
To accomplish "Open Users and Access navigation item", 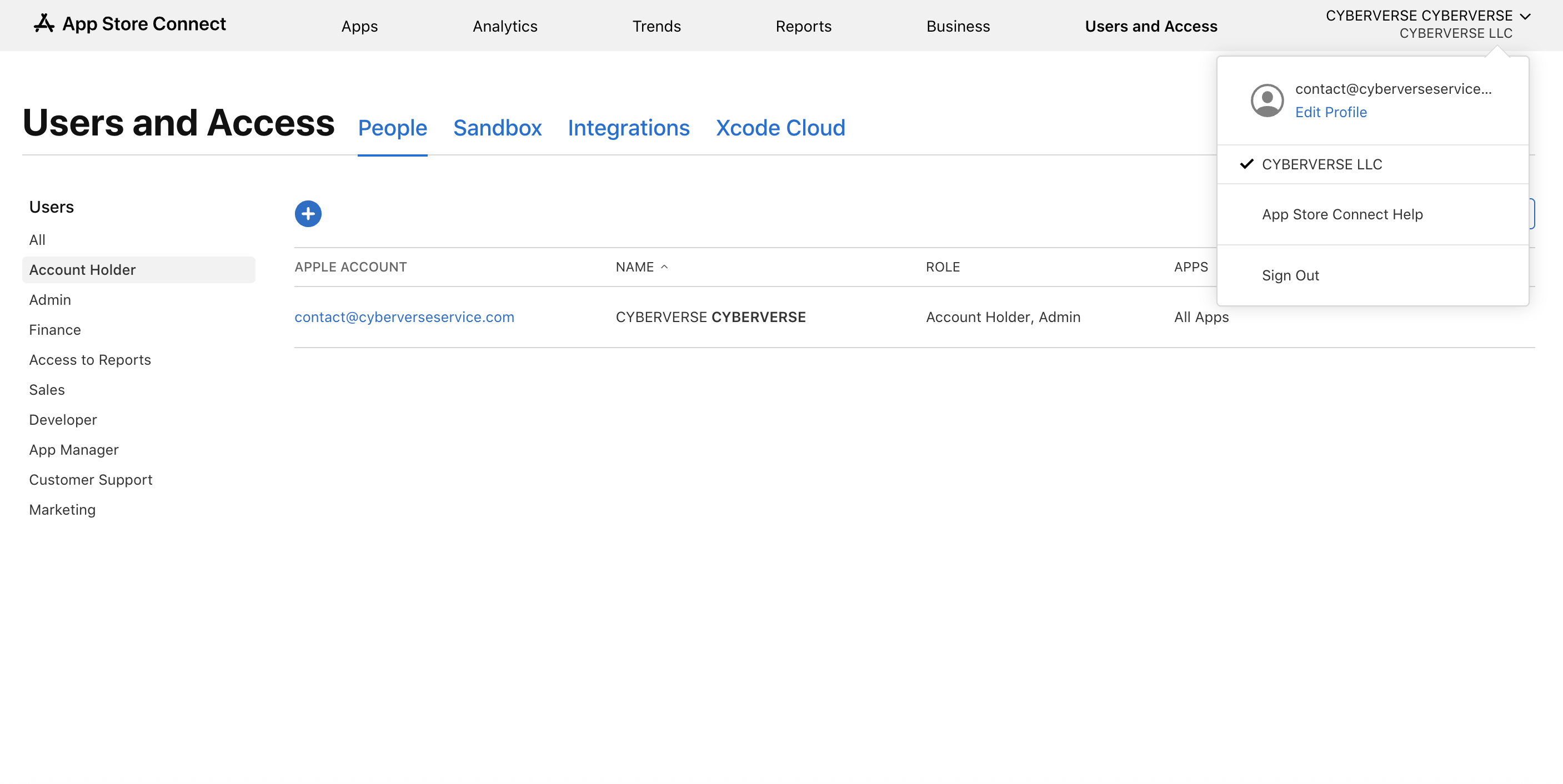I will (1151, 26).
